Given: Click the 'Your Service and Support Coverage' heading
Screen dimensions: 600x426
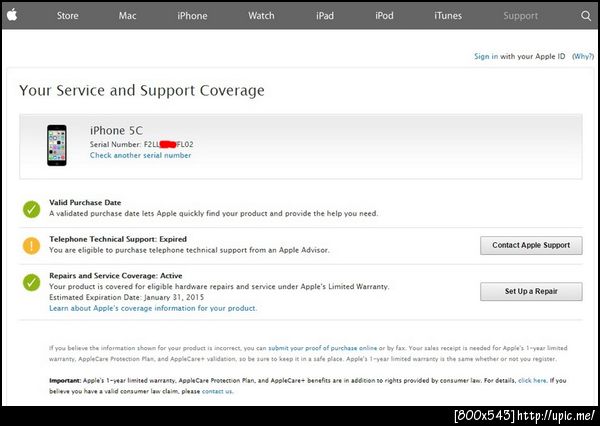Looking at the screenshot, I should coord(142,90).
